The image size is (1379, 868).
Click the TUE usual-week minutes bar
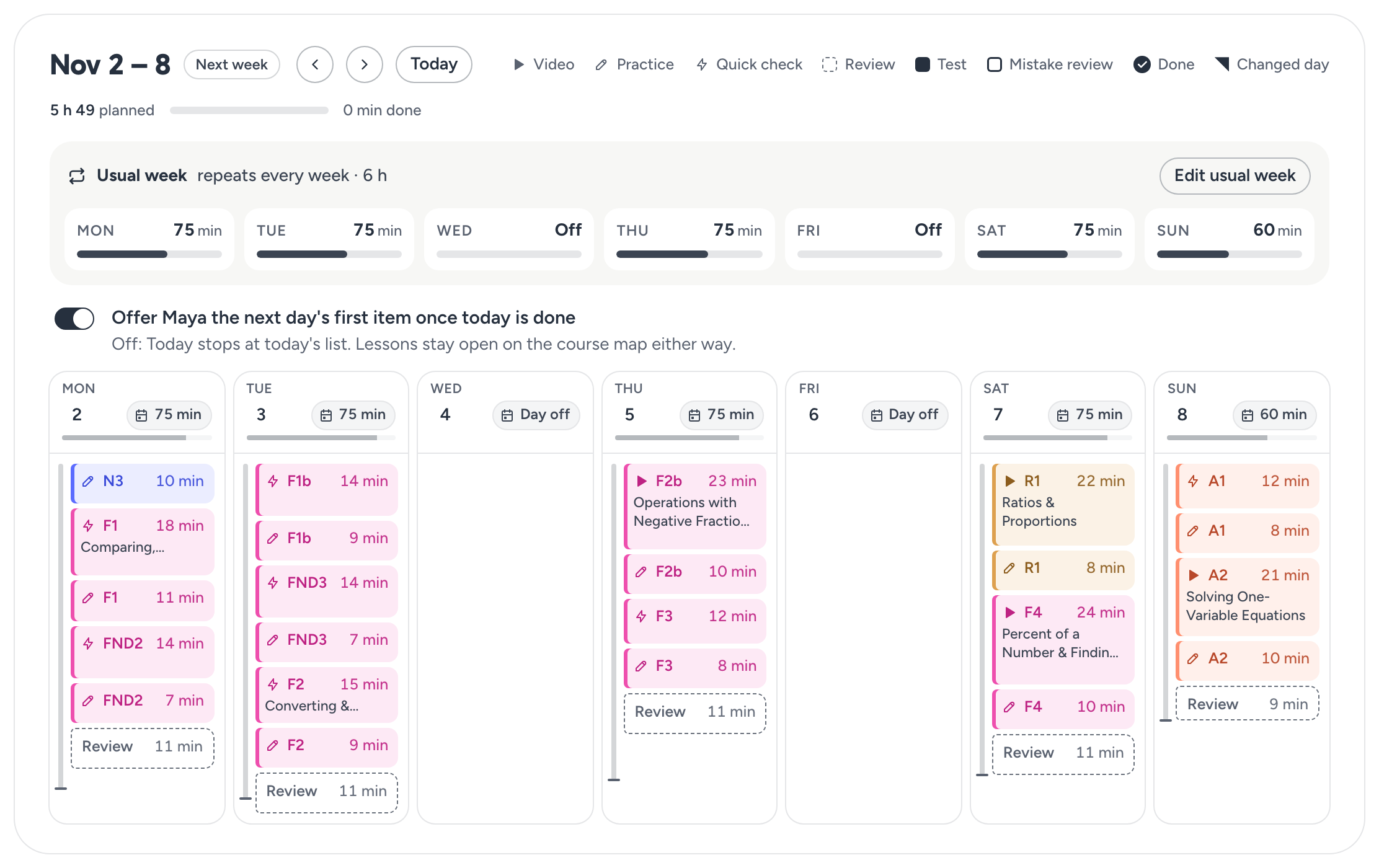tap(329, 254)
